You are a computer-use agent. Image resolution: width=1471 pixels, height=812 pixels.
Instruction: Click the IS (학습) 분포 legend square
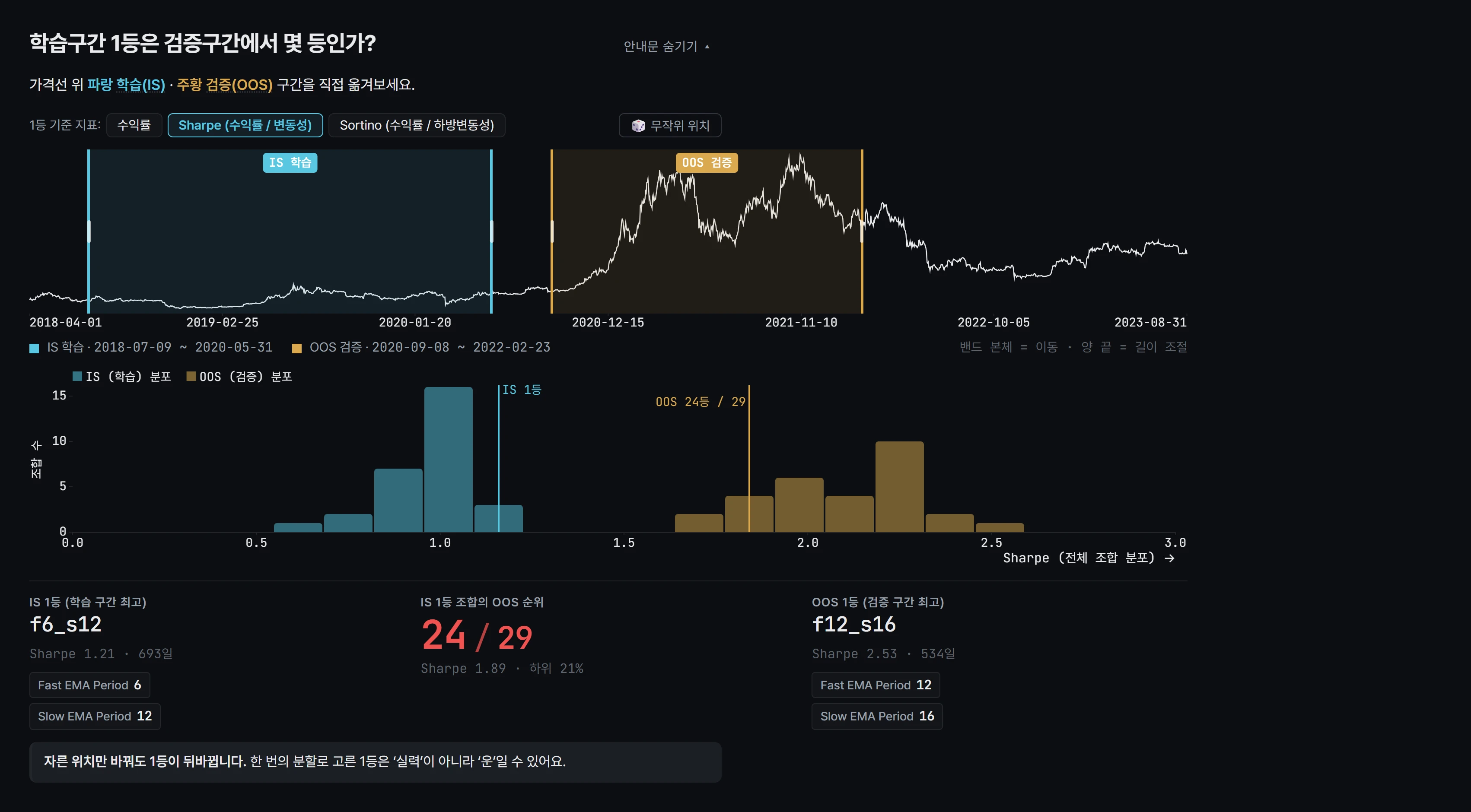click(x=77, y=377)
